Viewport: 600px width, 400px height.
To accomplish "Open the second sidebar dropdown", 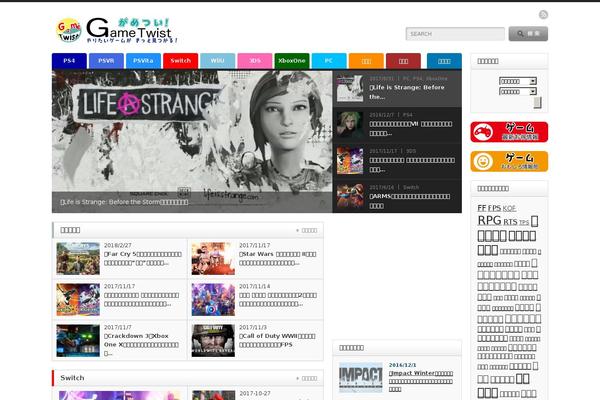I will 518,91.
